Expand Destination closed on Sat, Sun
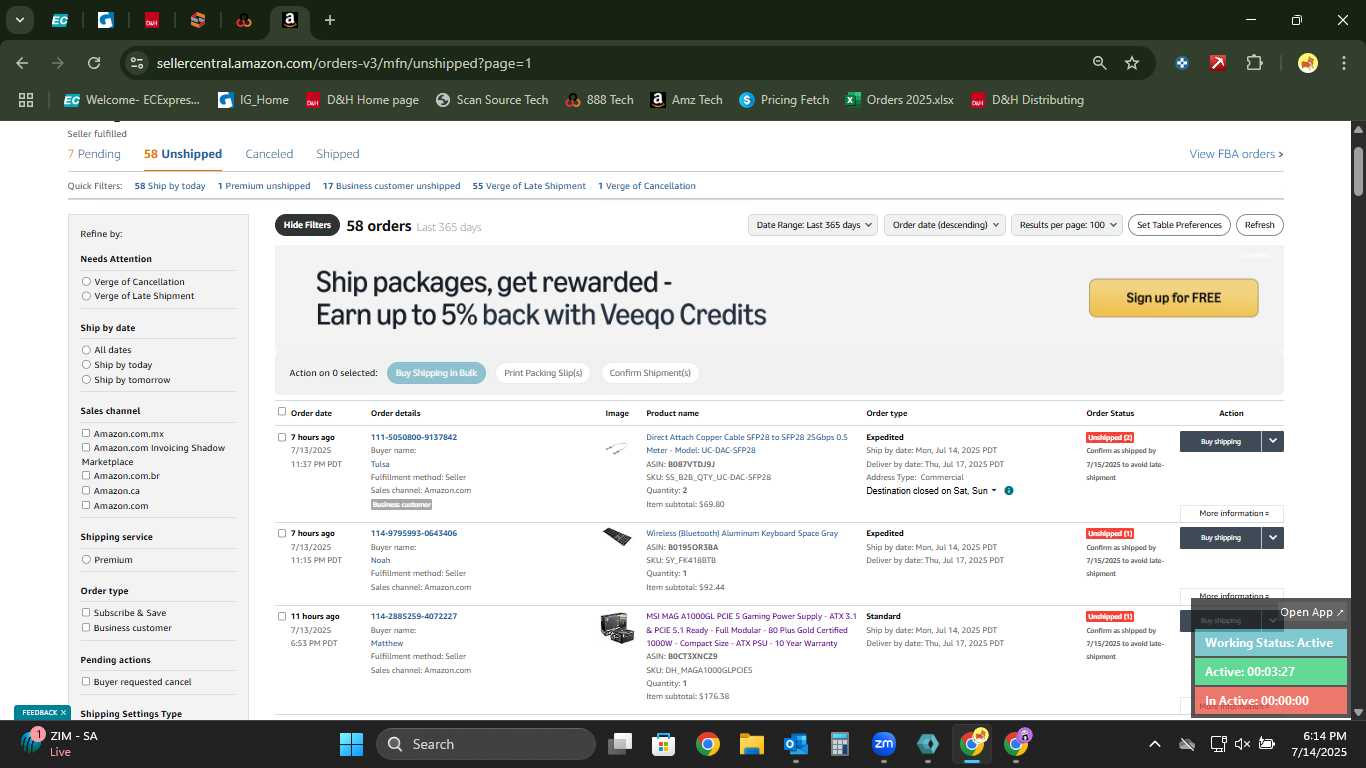The width and height of the screenshot is (1366, 768). (931, 491)
